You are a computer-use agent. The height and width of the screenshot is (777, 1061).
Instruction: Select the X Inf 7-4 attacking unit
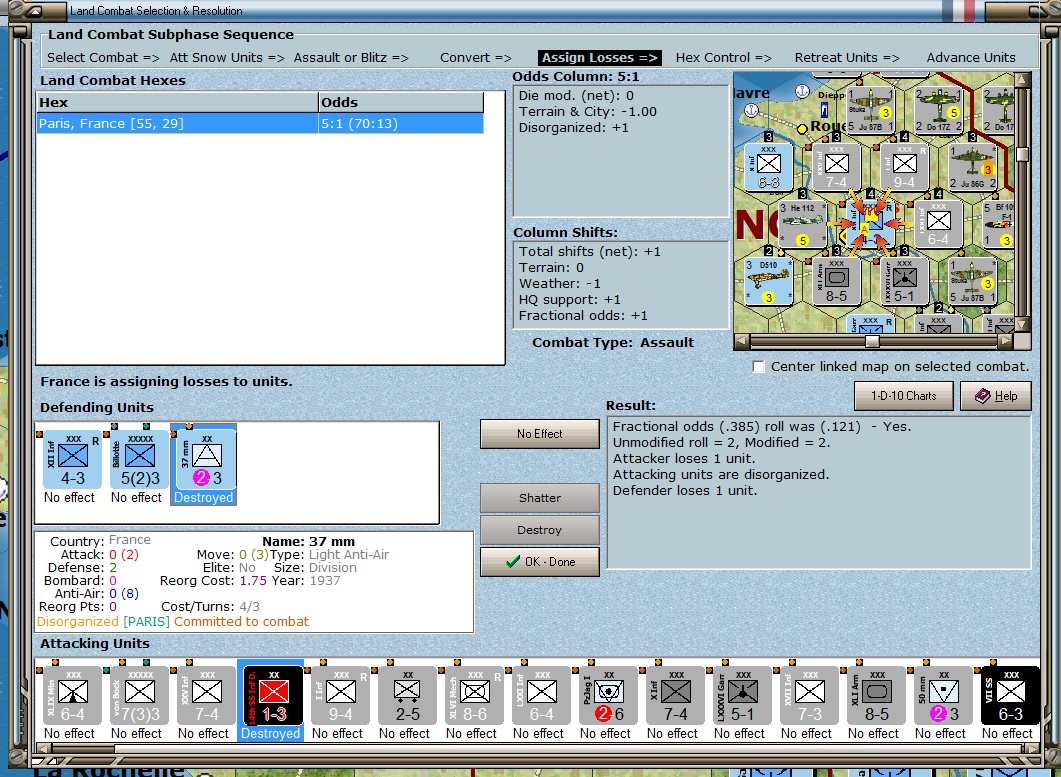[x=675, y=696]
